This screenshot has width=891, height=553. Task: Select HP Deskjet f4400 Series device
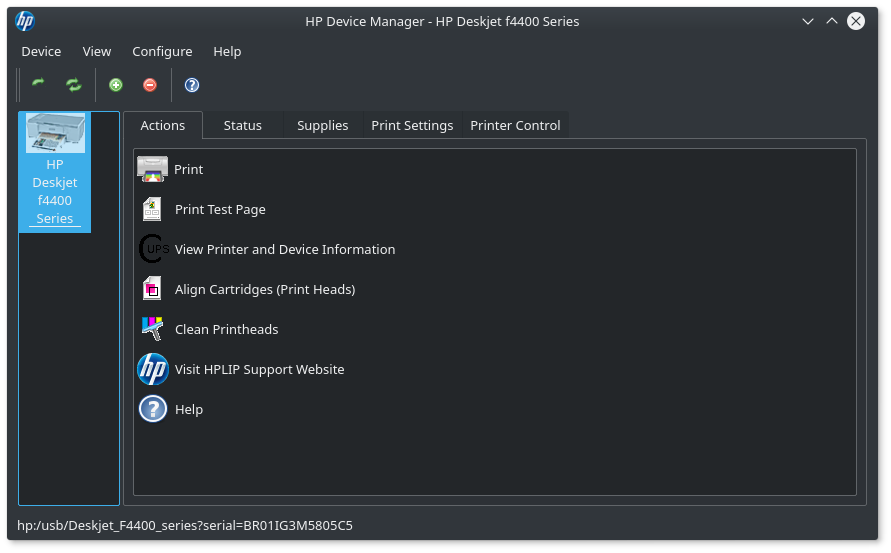tap(55, 171)
